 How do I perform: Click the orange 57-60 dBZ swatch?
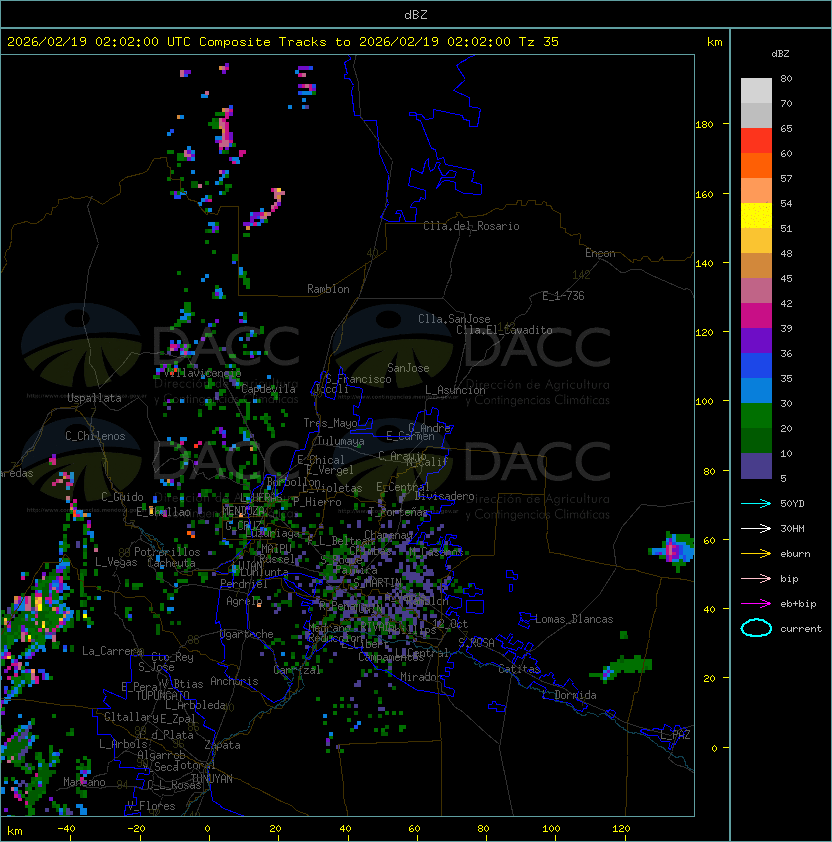(x=756, y=166)
